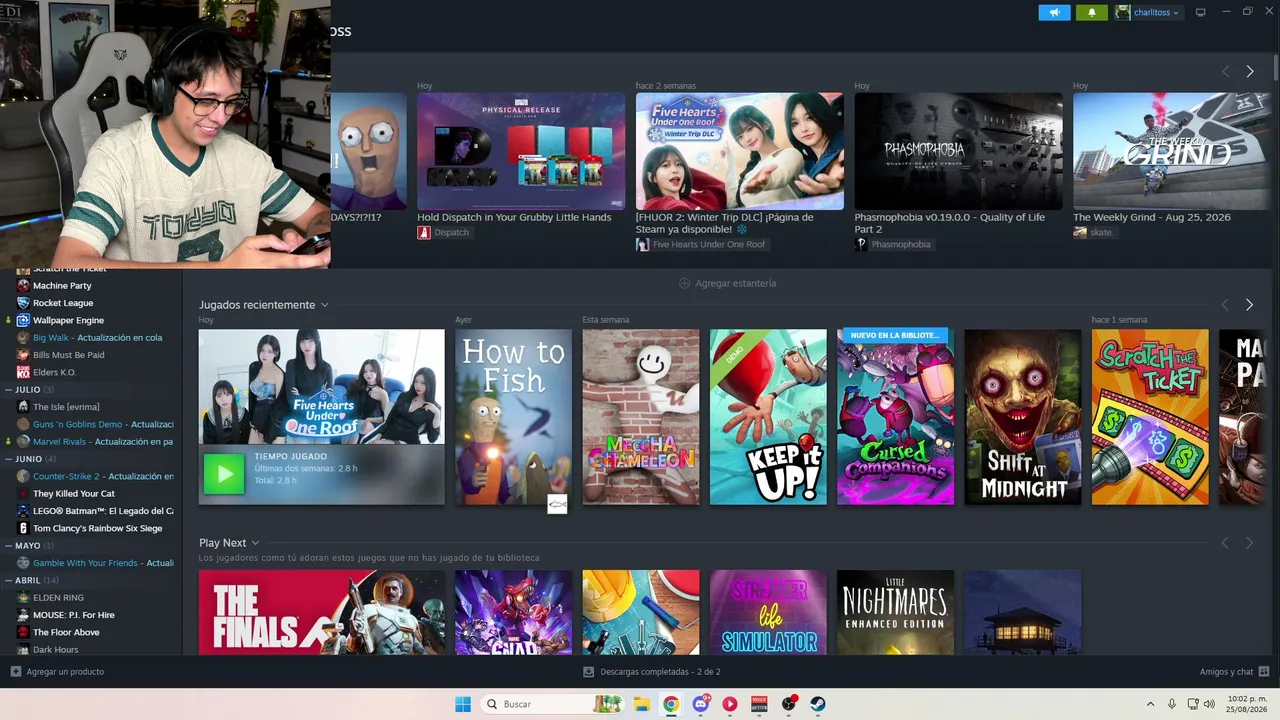Open the green notifications bell
Viewport: 1280px width, 720px height.
pyautogui.click(x=1091, y=12)
